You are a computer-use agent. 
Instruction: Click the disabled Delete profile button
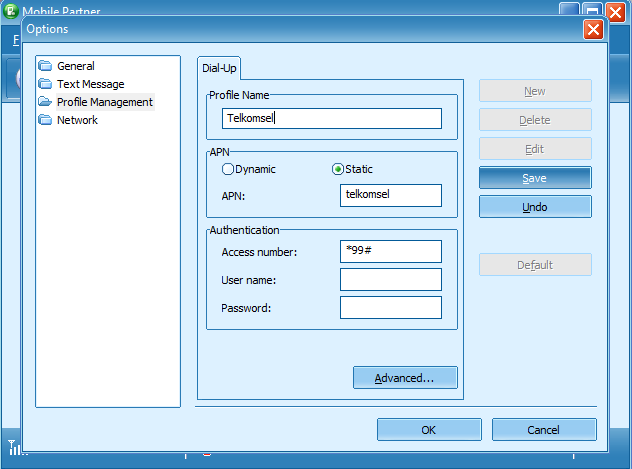[535, 120]
